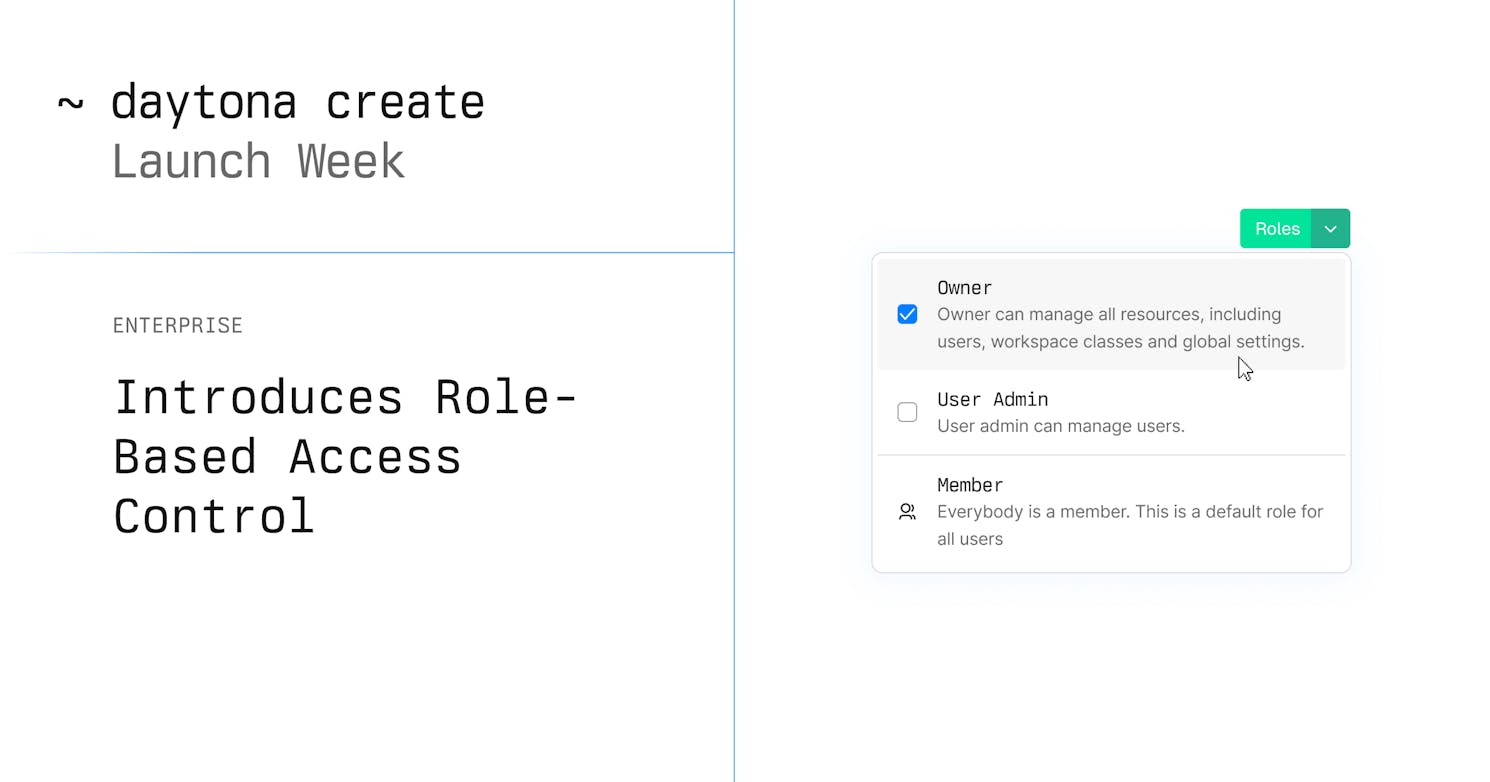1490x782 pixels.
Task: Enable the User Admin checkbox
Action: click(x=907, y=412)
